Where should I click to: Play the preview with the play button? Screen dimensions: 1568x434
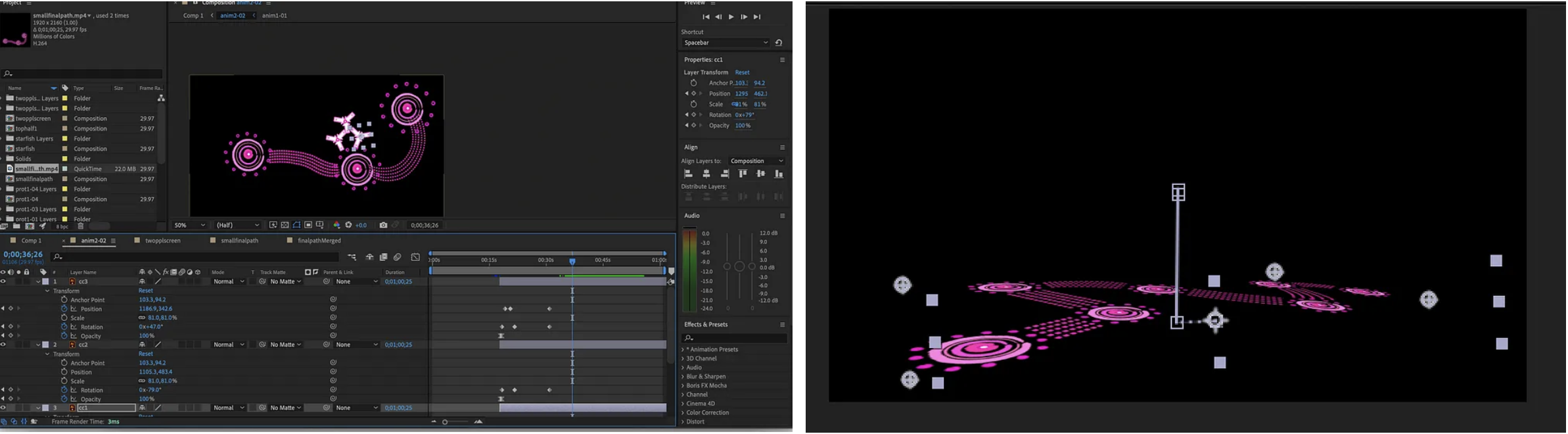point(731,17)
